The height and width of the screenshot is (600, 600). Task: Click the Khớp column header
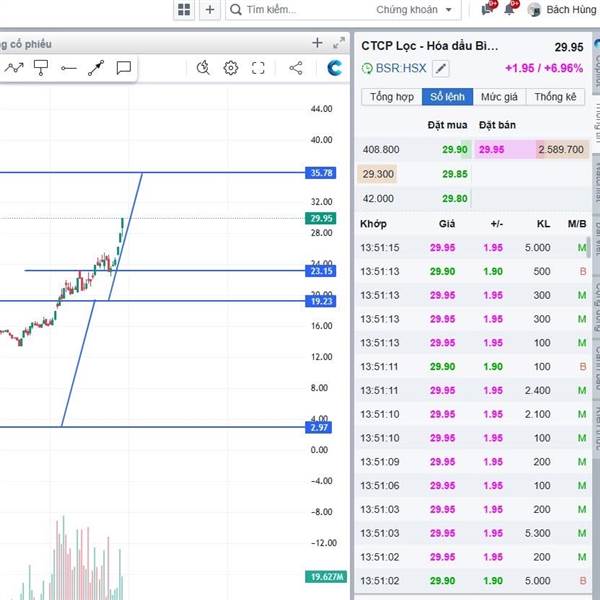click(x=373, y=224)
